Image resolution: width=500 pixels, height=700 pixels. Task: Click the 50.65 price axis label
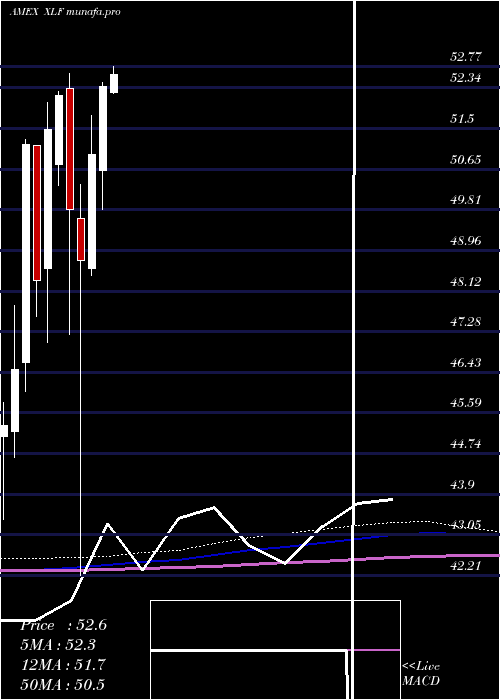coord(466,159)
